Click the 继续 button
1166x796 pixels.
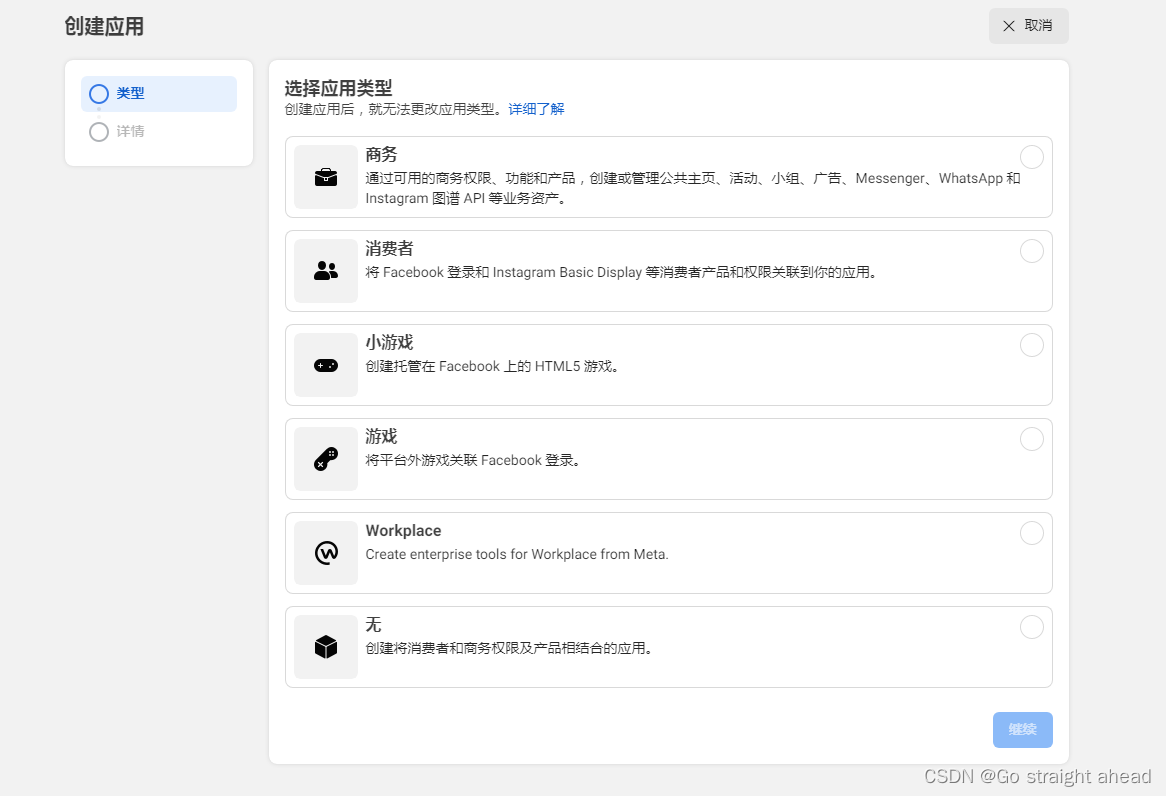pos(1022,730)
